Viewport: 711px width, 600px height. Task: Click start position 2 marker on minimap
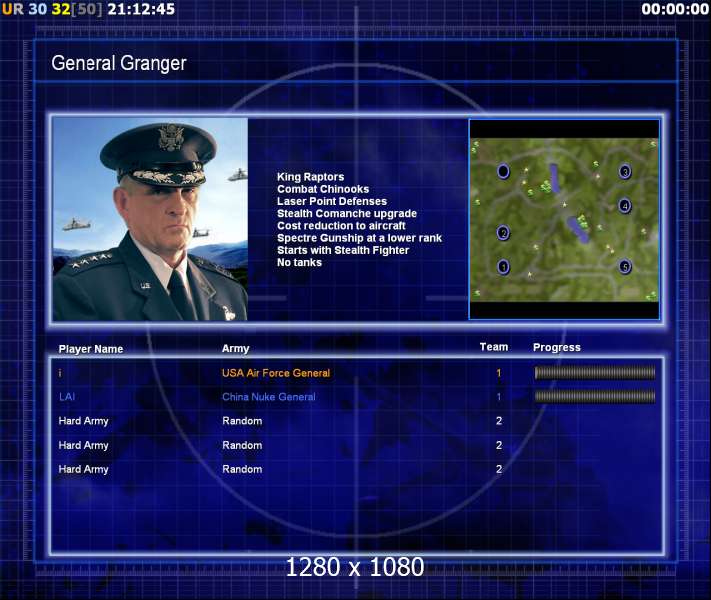(503, 233)
